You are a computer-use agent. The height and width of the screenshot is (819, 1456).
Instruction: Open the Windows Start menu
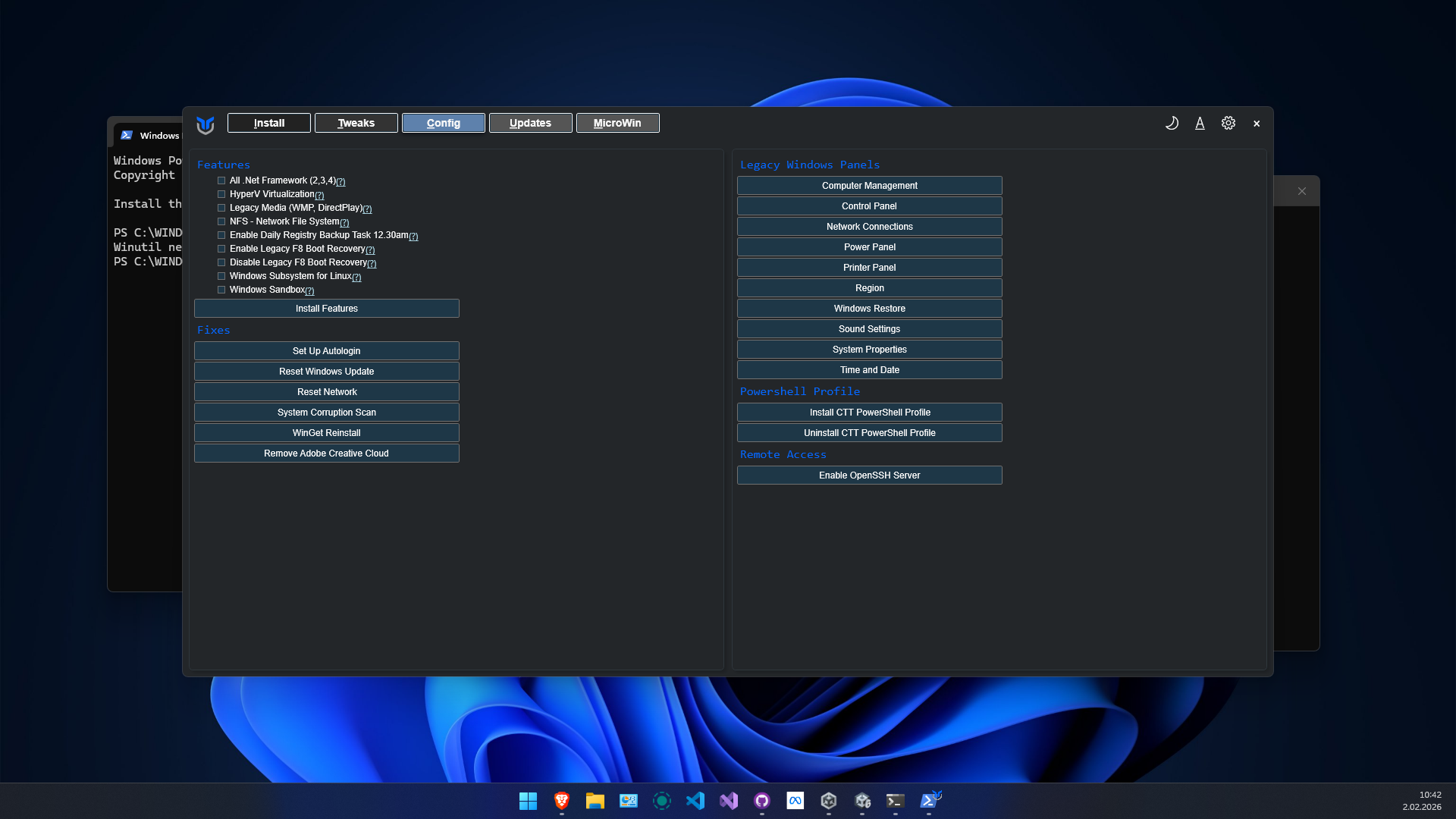click(528, 801)
